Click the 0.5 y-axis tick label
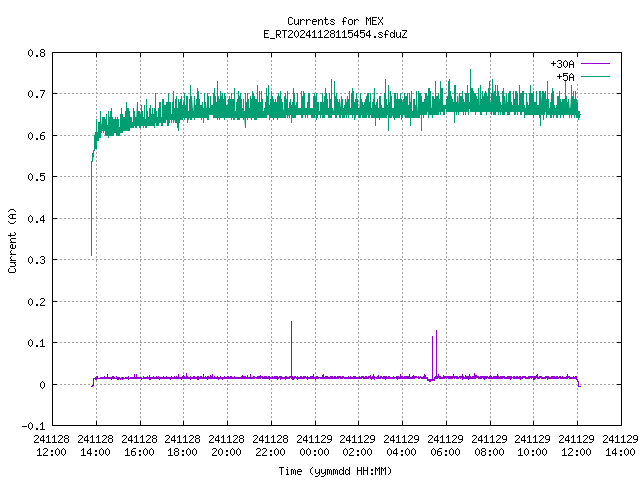This screenshot has width=640, height=480. pyautogui.click(x=36, y=177)
